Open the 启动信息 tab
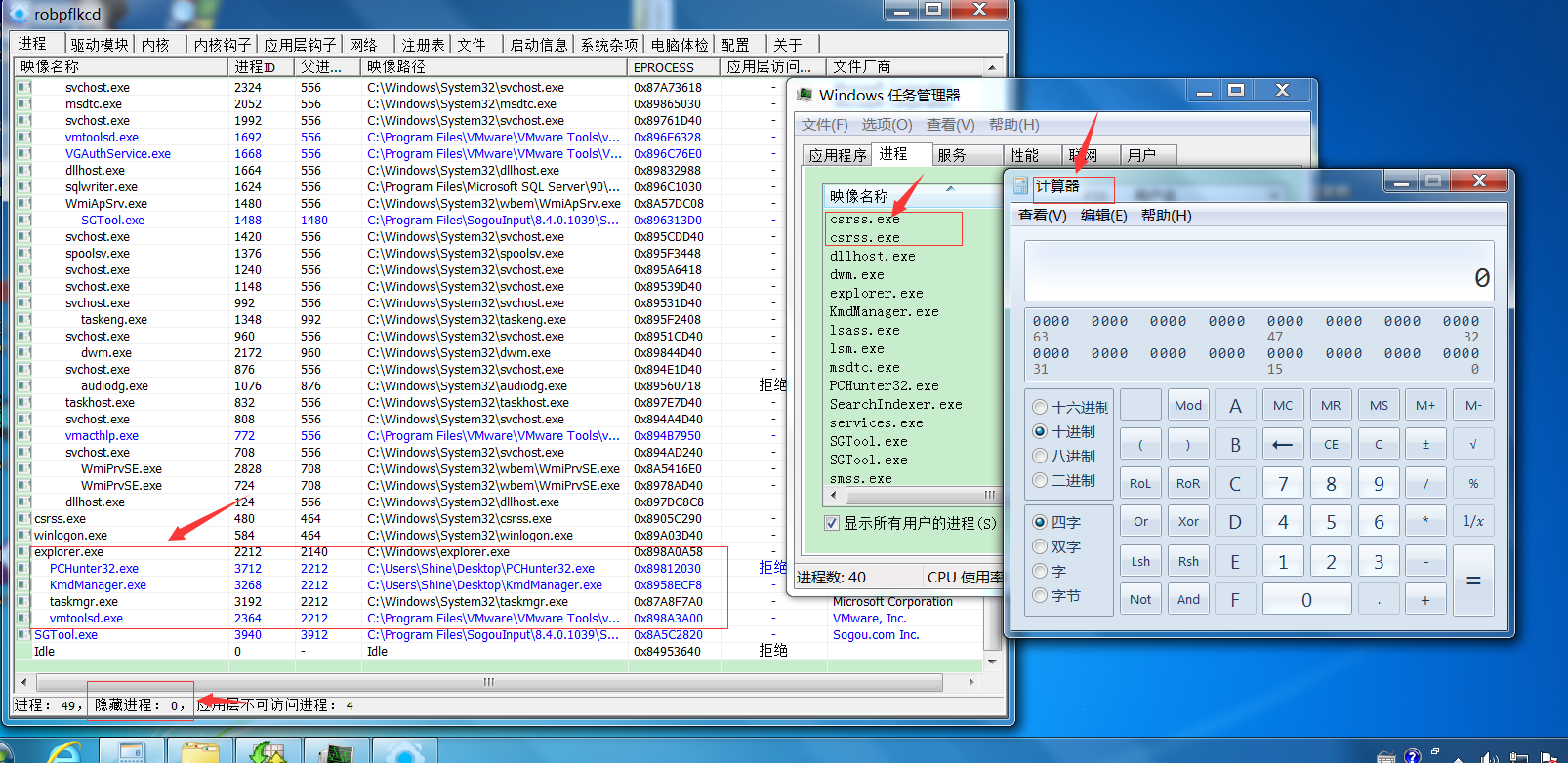Image resolution: width=1568 pixels, height=763 pixels. pos(538,45)
